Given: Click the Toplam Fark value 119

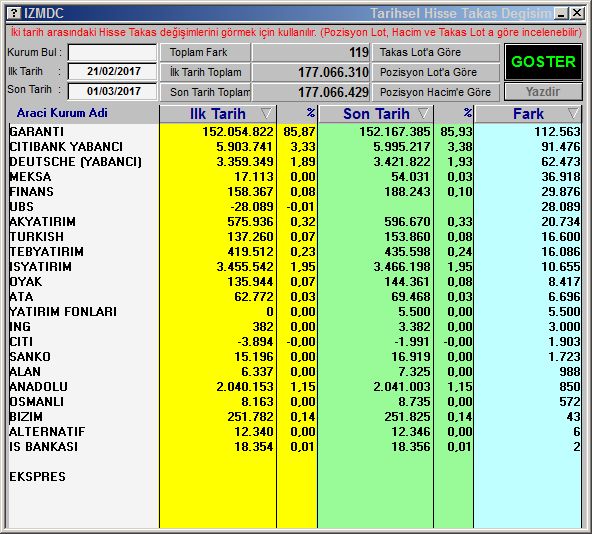Looking at the screenshot, I should [x=359, y=52].
